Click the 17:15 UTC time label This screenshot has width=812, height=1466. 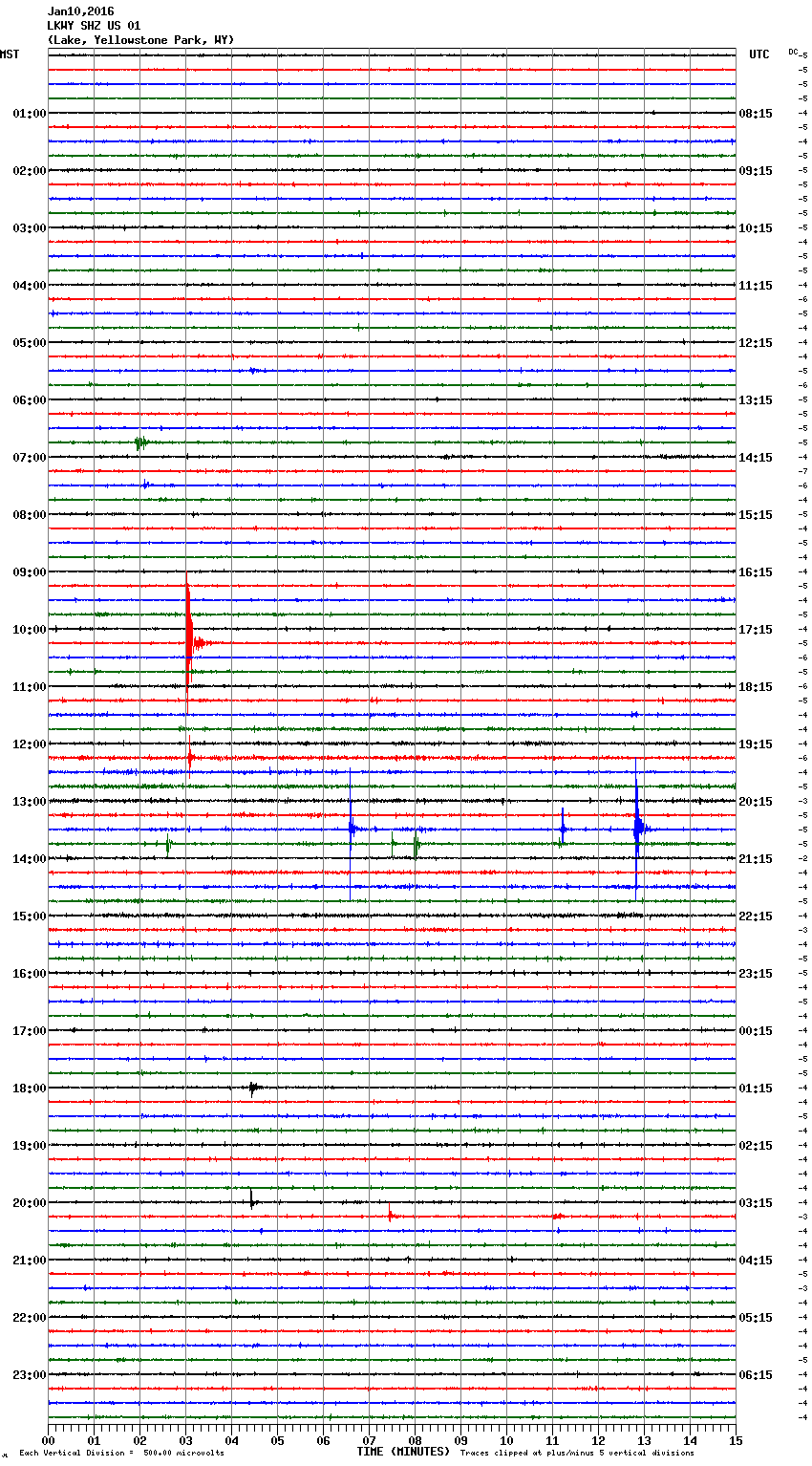(756, 630)
